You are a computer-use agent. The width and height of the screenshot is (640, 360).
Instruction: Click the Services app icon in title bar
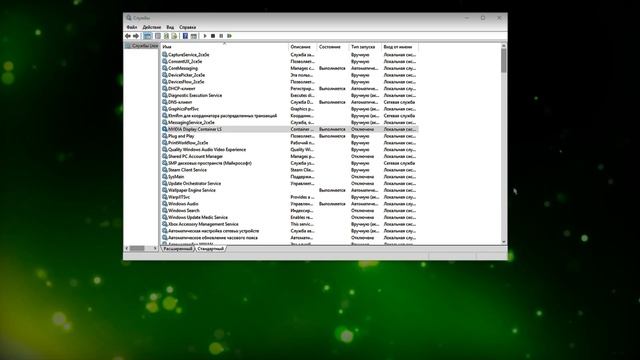(x=129, y=18)
